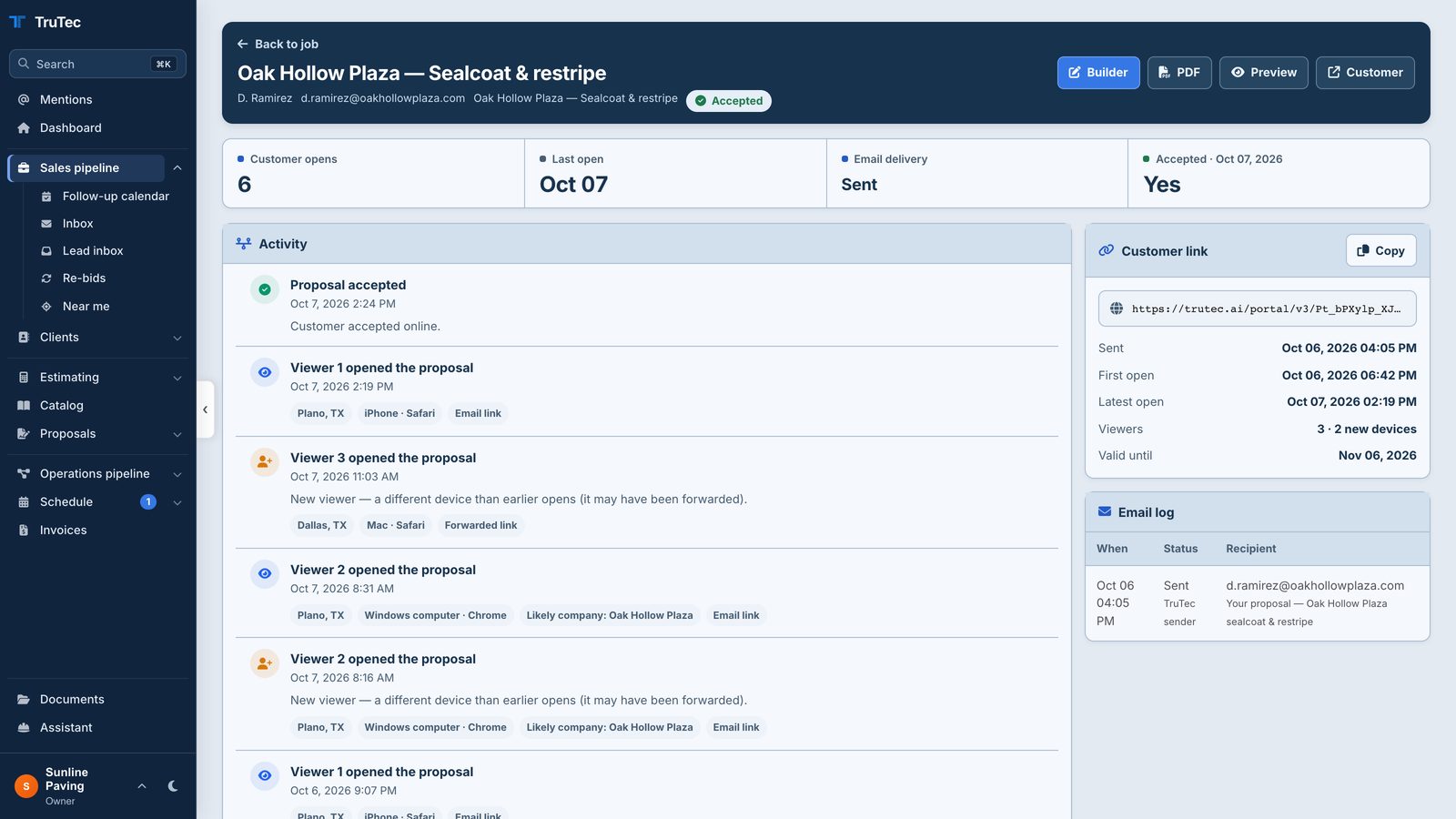Collapse the Sales pipeline section
Image resolution: width=1456 pixels, height=819 pixels.
point(177,167)
